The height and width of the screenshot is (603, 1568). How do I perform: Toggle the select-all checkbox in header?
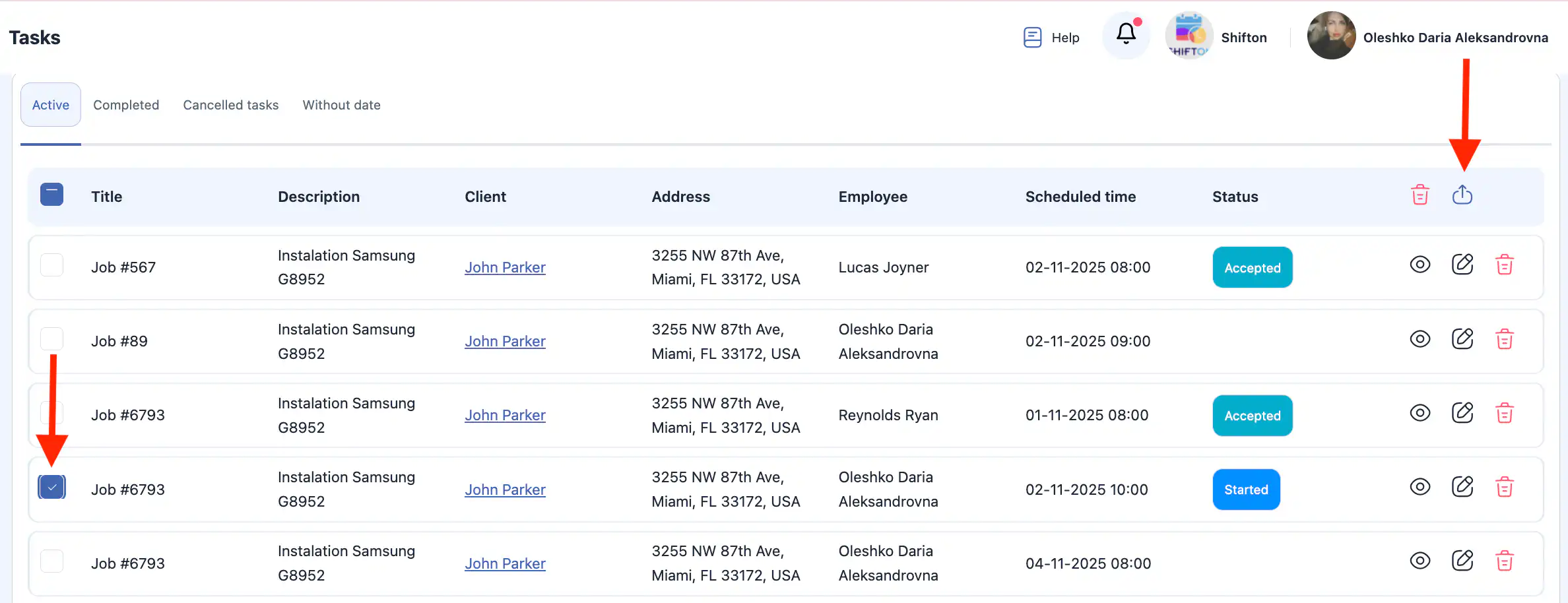tap(51, 195)
